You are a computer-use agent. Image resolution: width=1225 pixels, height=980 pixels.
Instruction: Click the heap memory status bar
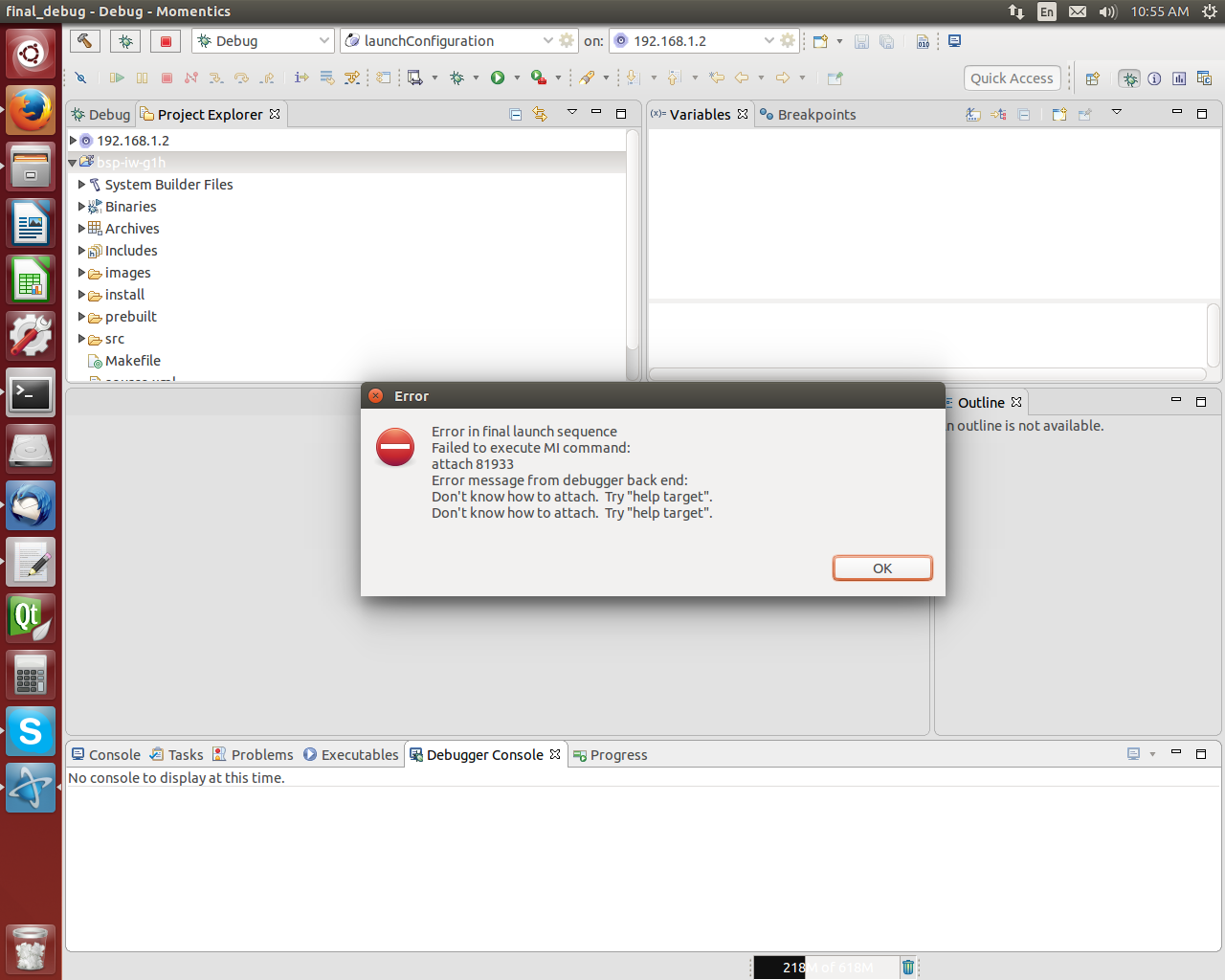coord(826,967)
